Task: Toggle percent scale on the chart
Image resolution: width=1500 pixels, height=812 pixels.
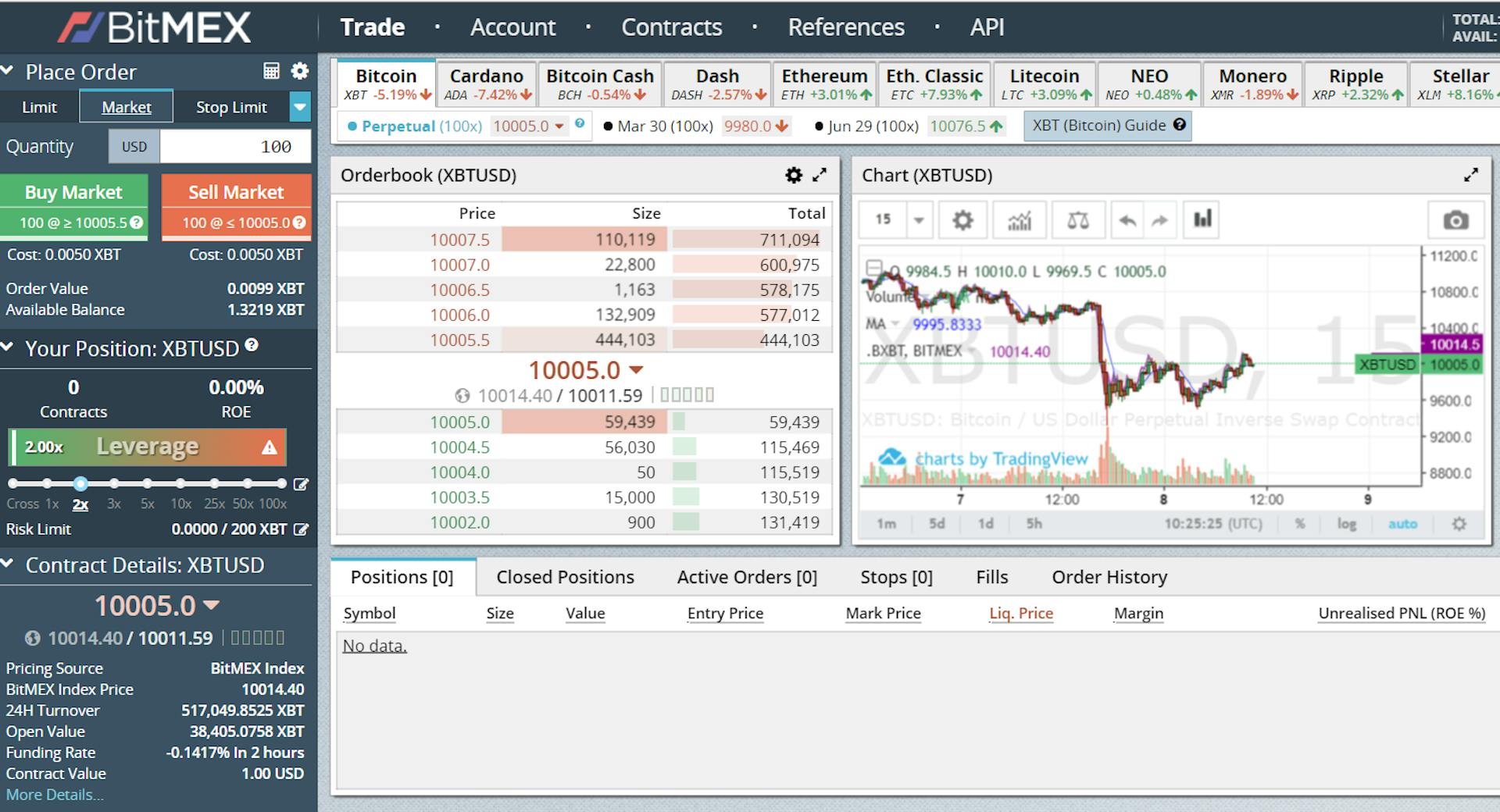Action: 1300,524
